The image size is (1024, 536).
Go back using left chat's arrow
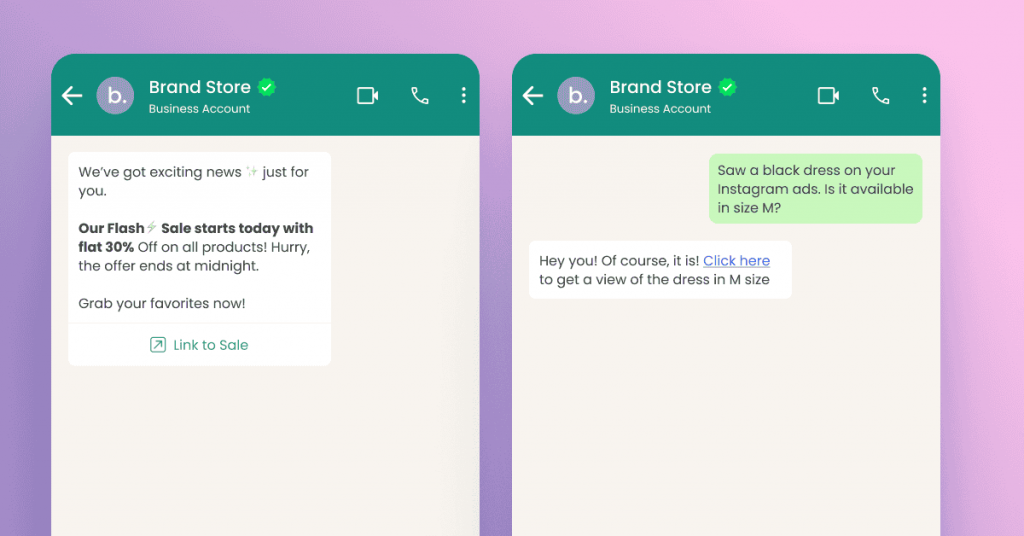(72, 96)
